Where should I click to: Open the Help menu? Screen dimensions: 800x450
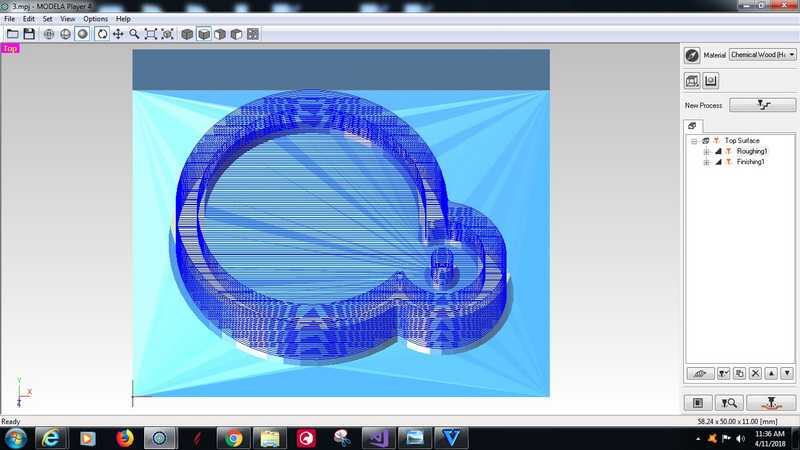click(x=123, y=19)
